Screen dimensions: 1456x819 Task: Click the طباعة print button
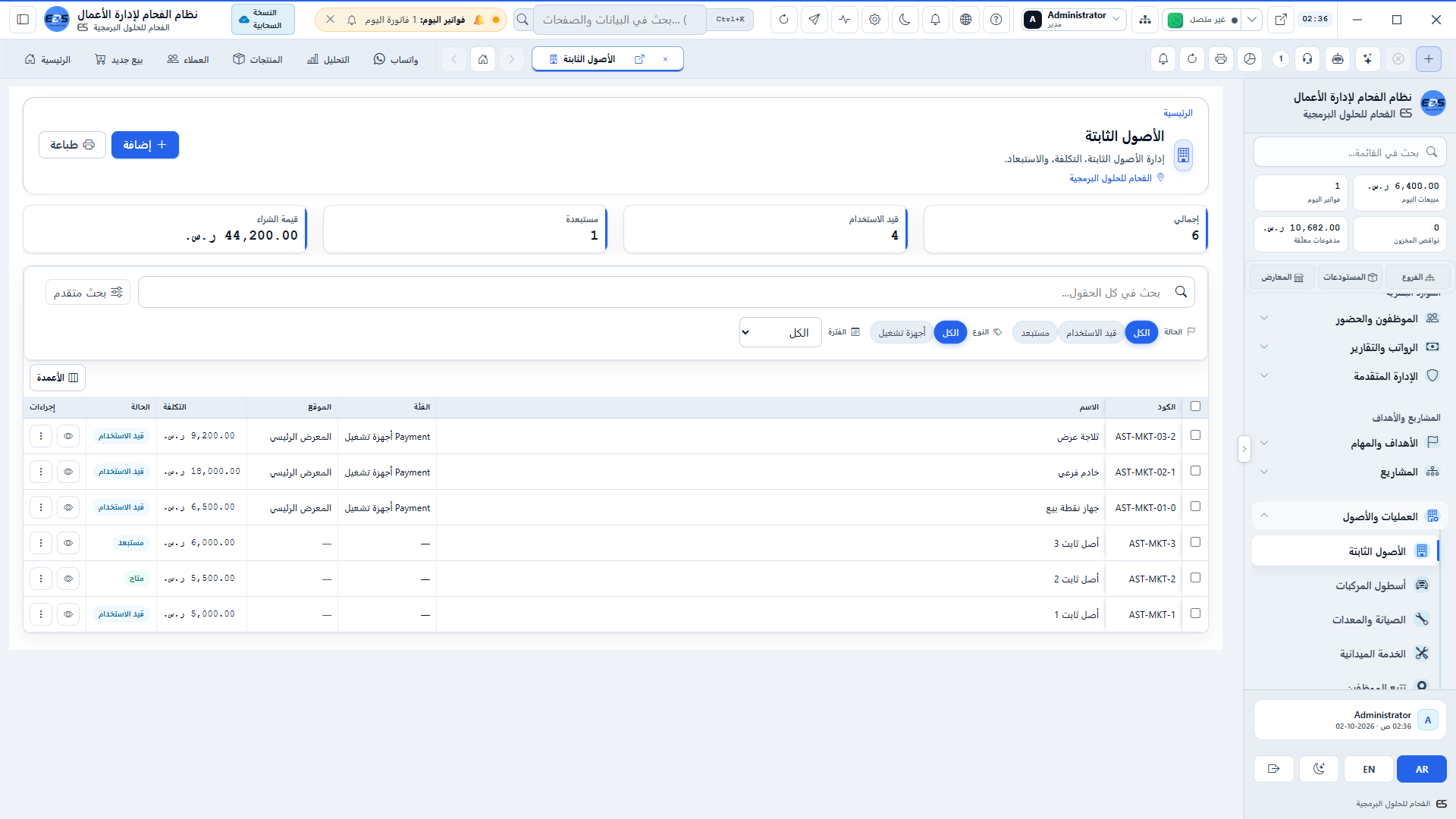pyautogui.click(x=73, y=145)
